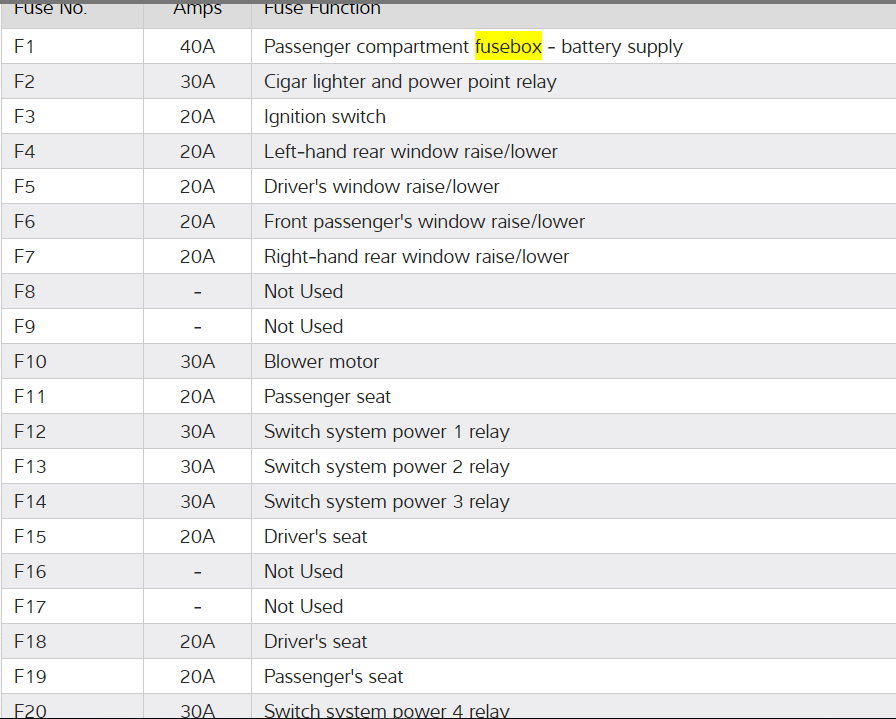Click the F11 "Passenger seat" text
Image resolution: width=896 pixels, height=719 pixels.
[x=327, y=397]
